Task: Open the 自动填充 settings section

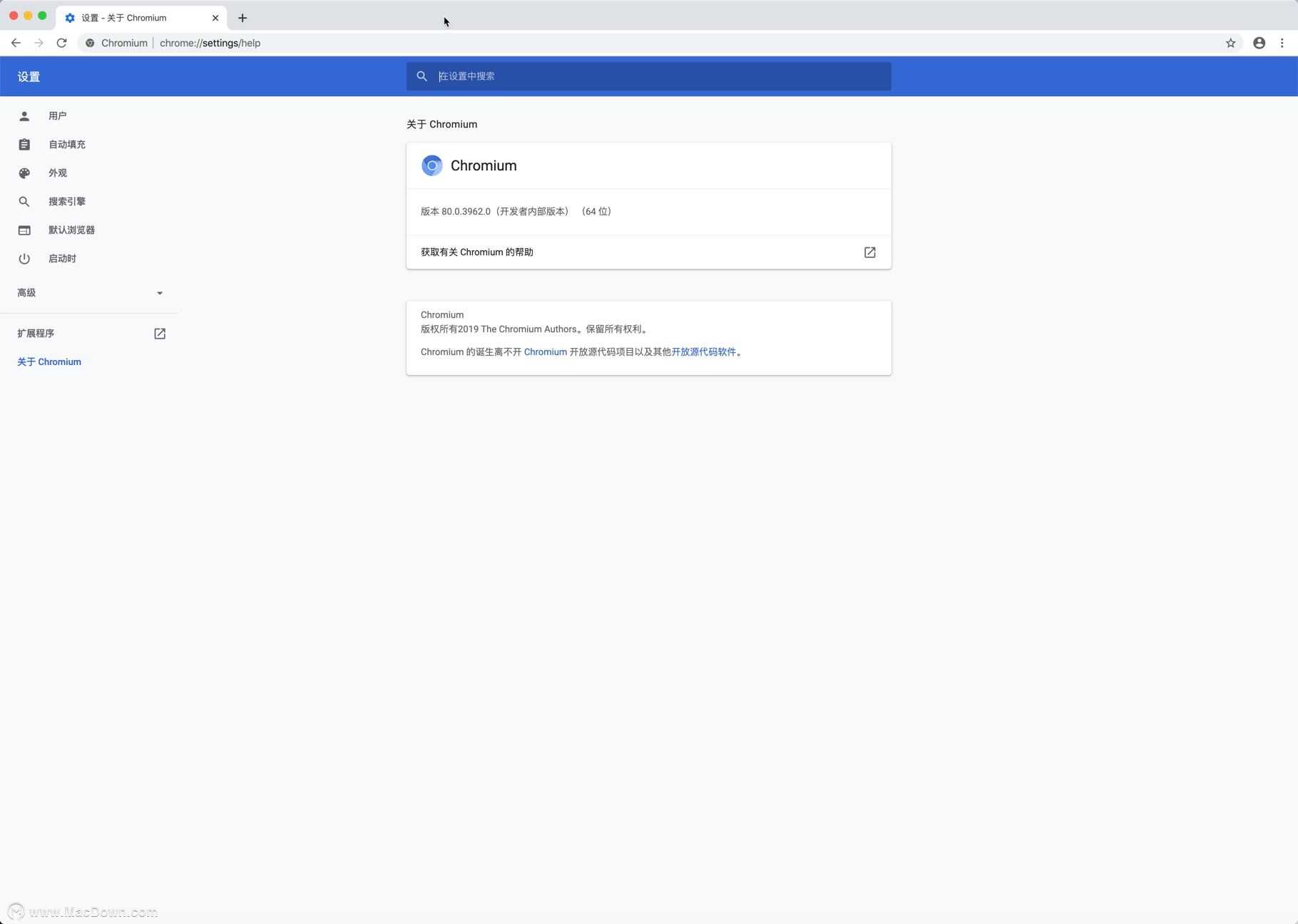Action: click(x=89, y=144)
